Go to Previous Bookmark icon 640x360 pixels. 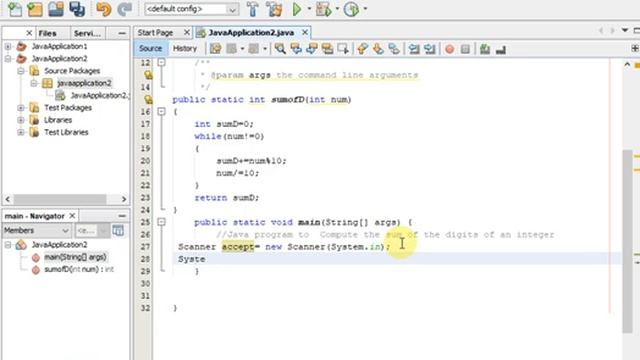tap(362, 49)
